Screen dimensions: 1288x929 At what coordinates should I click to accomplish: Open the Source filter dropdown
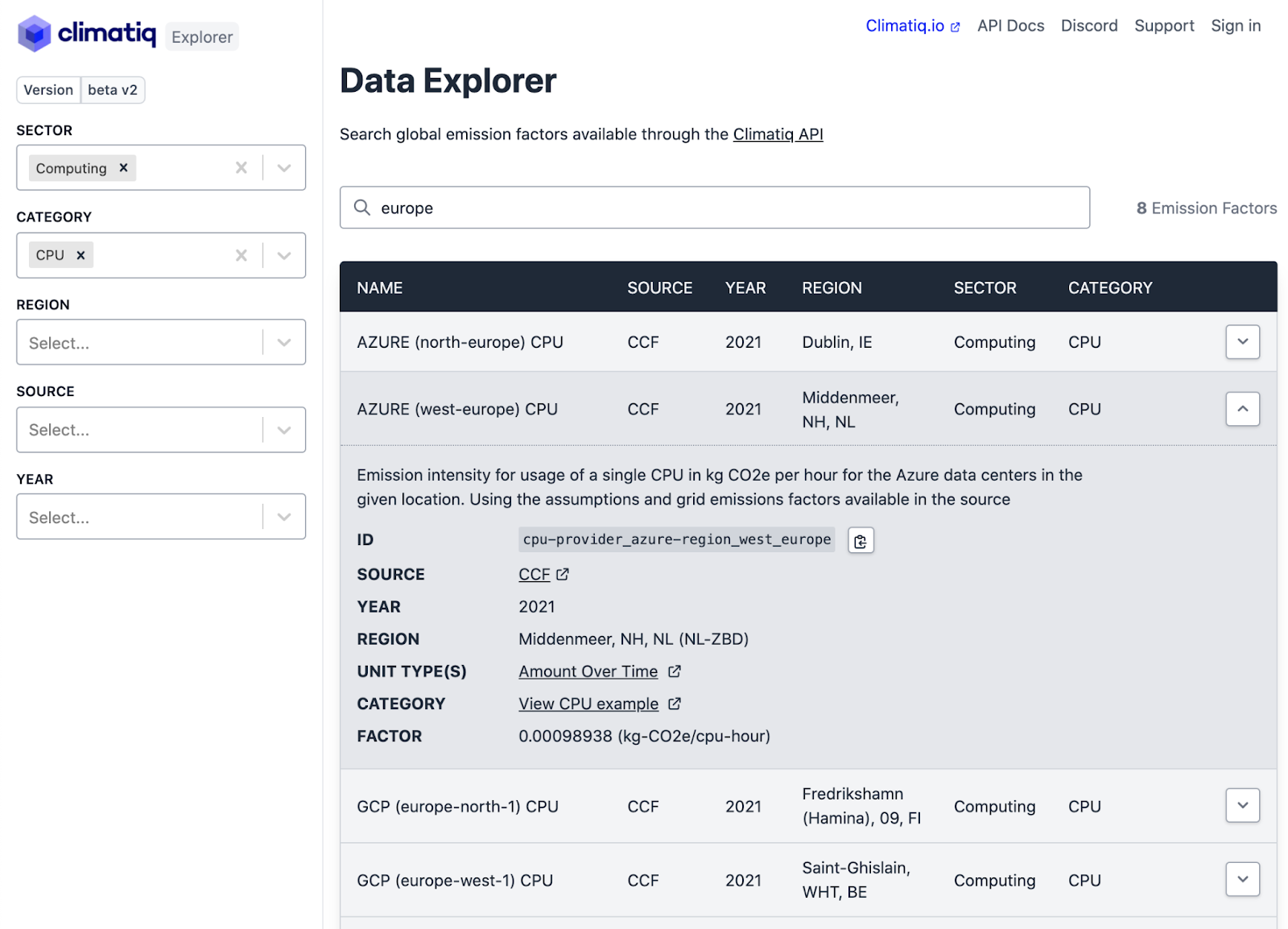pyautogui.click(x=284, y=430)
